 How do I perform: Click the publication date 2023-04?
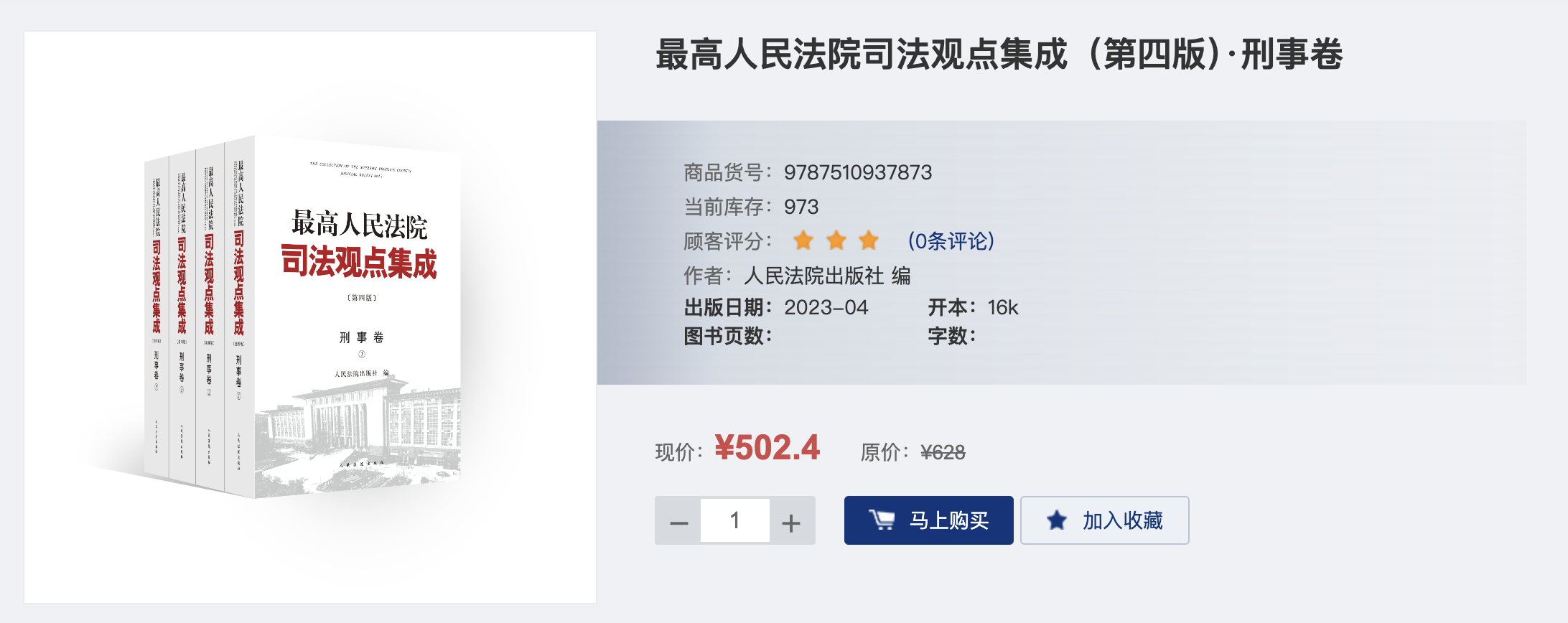(x=826, y=308)
